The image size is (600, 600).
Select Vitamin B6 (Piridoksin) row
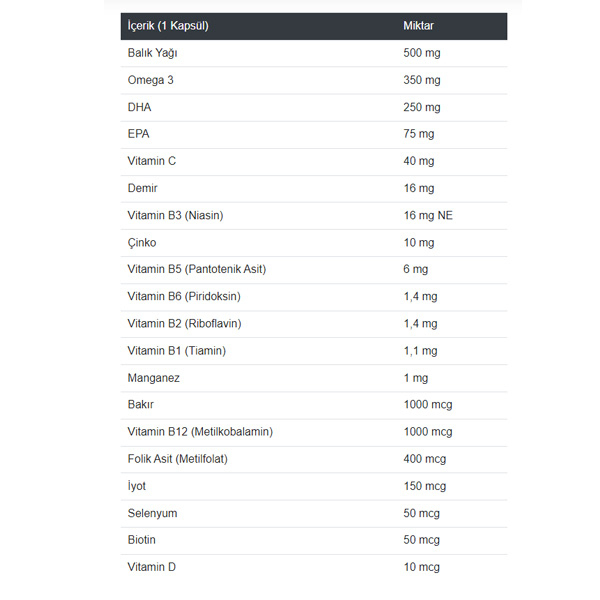coord(314,297)
